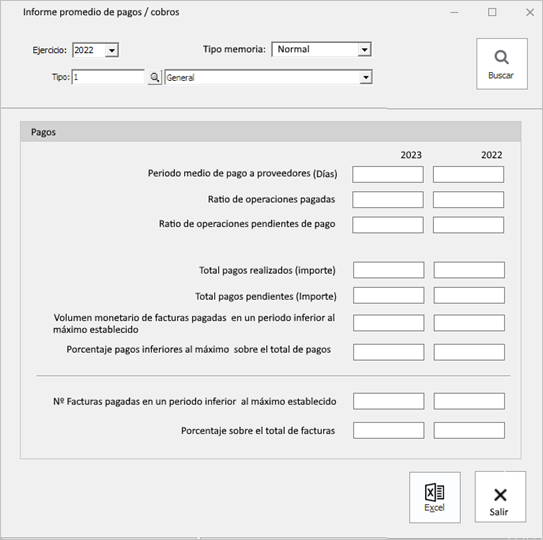Maximize the Informe promedio window
Viewport: 543px width, 540px height.
(492, 12)
